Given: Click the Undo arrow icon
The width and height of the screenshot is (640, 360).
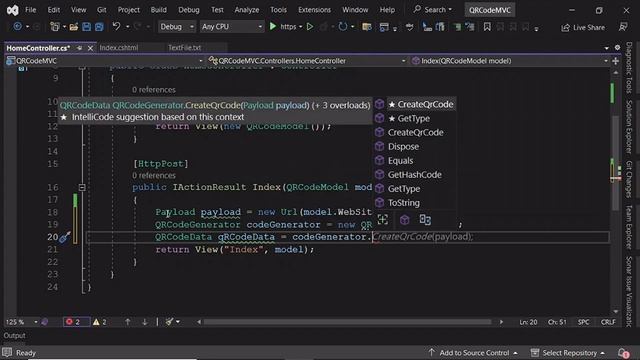Looking at the screenshot, I should click(116, 27).
